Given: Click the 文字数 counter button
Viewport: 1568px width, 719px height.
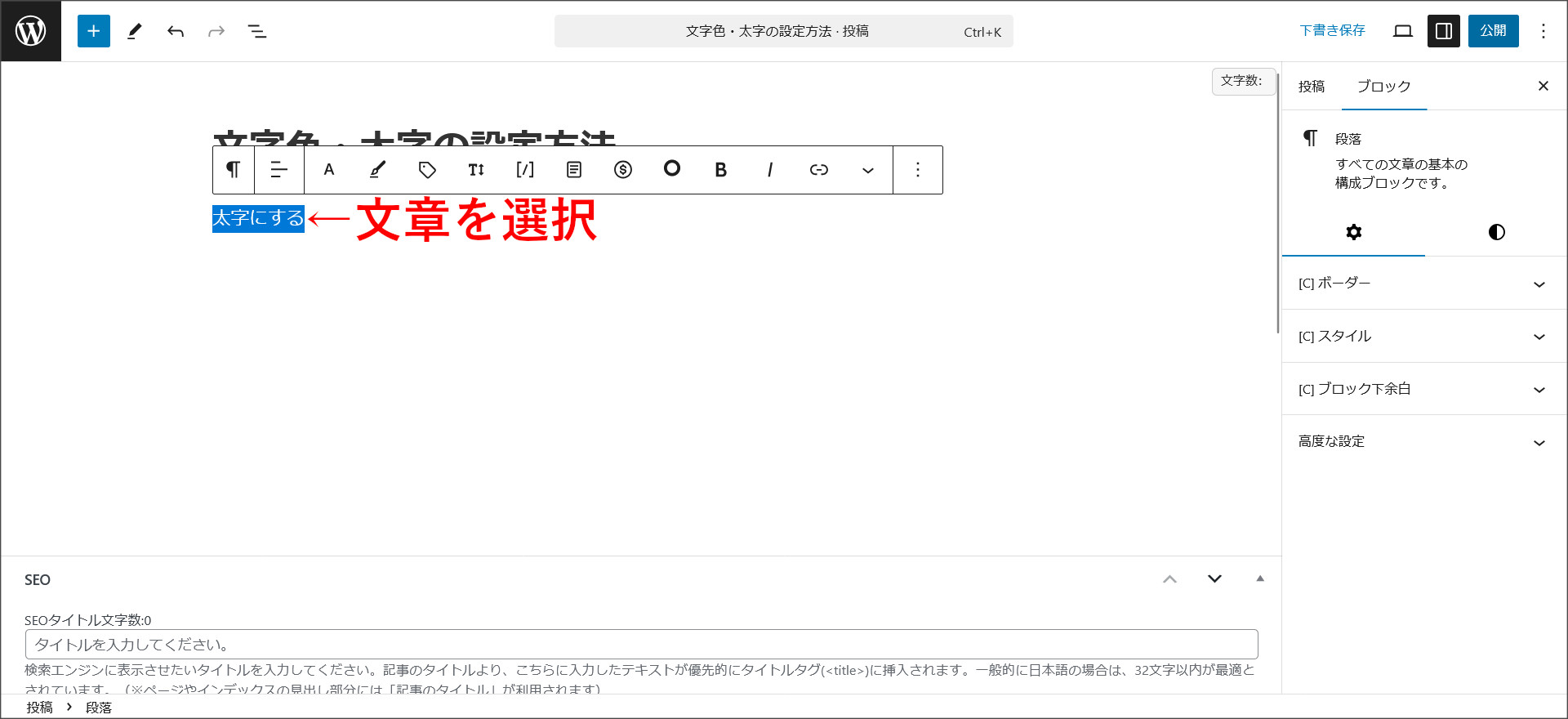Looking at the screenshot, I should [x=1243, y=81].
